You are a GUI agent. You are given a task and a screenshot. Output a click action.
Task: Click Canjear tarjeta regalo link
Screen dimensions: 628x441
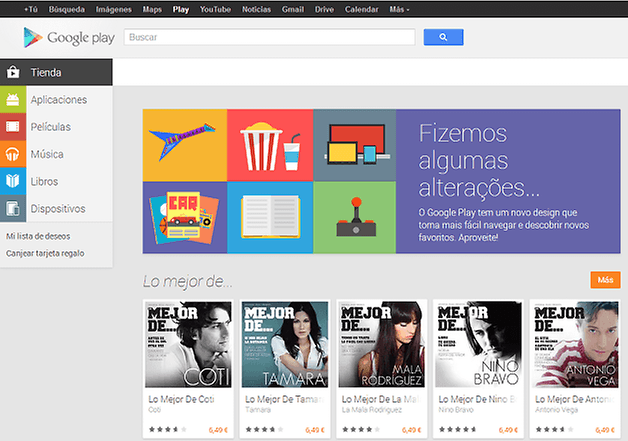pyautogui.click(x=45, y=253)
